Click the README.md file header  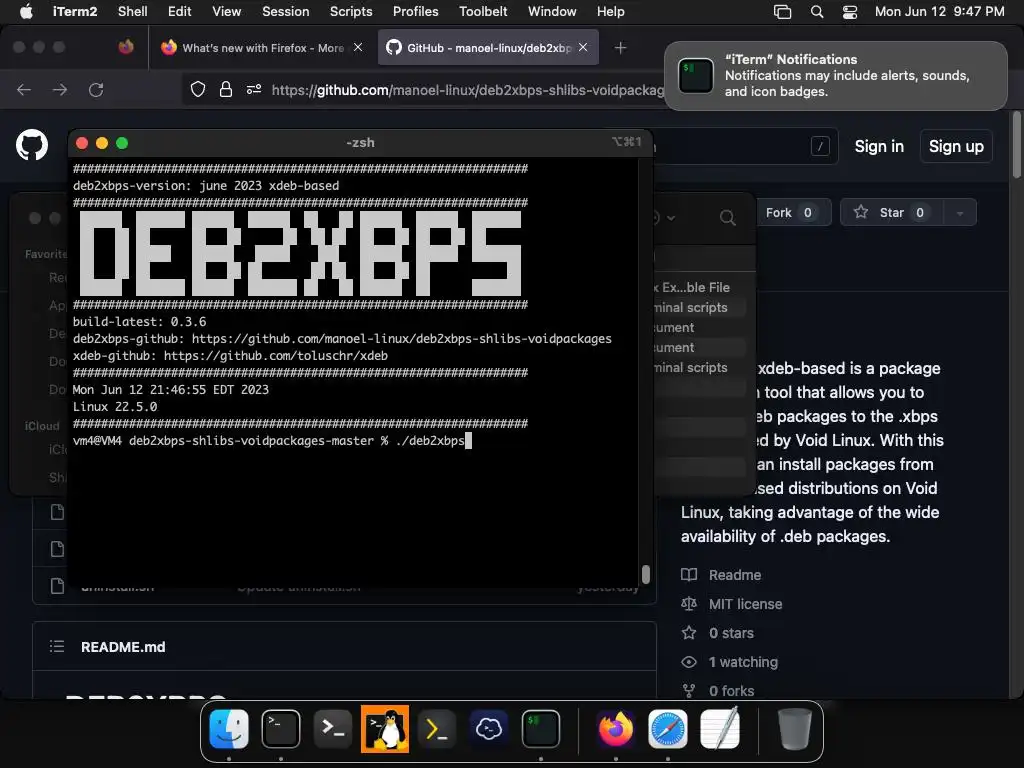coord(123,647)
